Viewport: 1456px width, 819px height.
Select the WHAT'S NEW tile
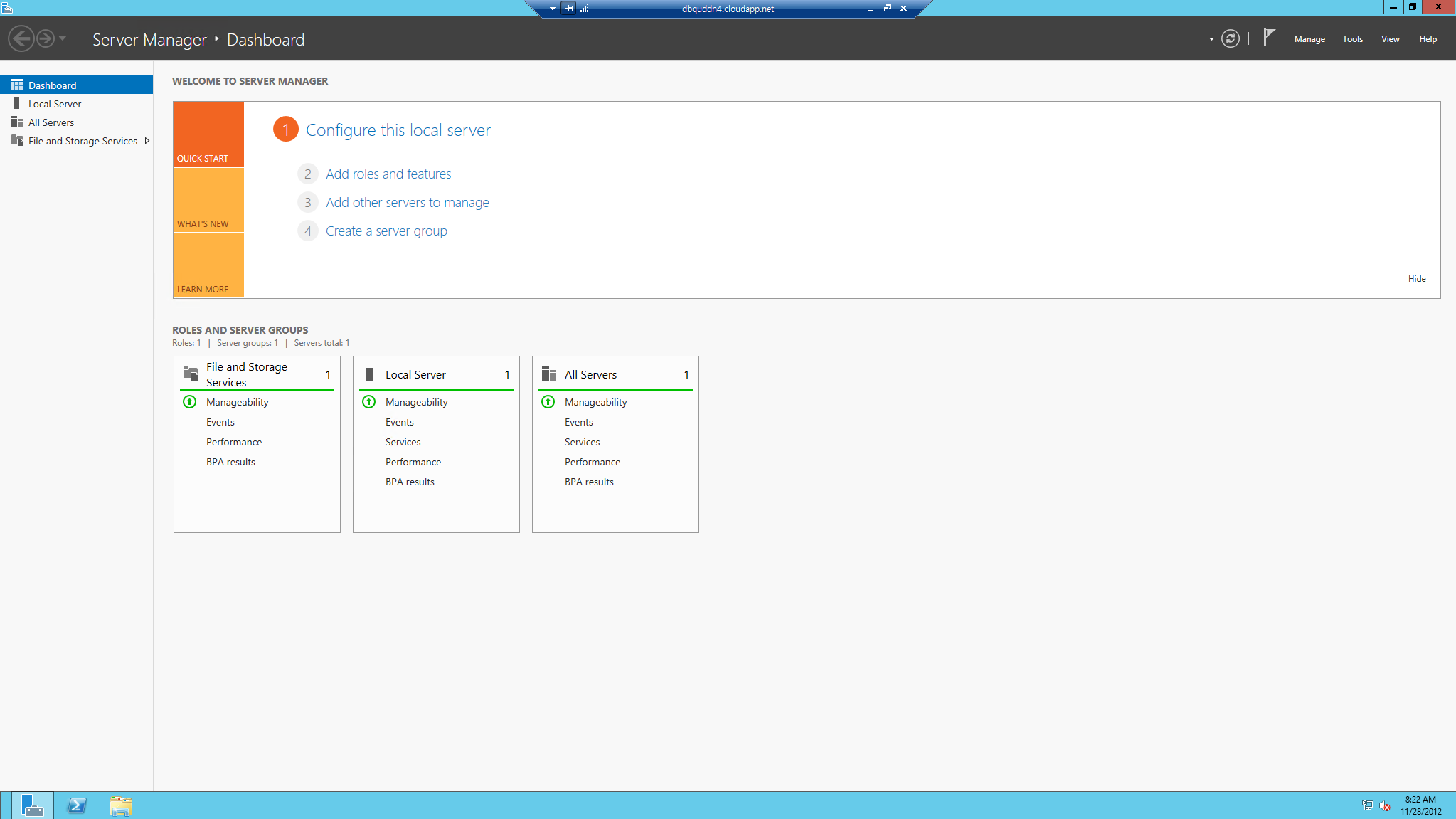point(209,200)
